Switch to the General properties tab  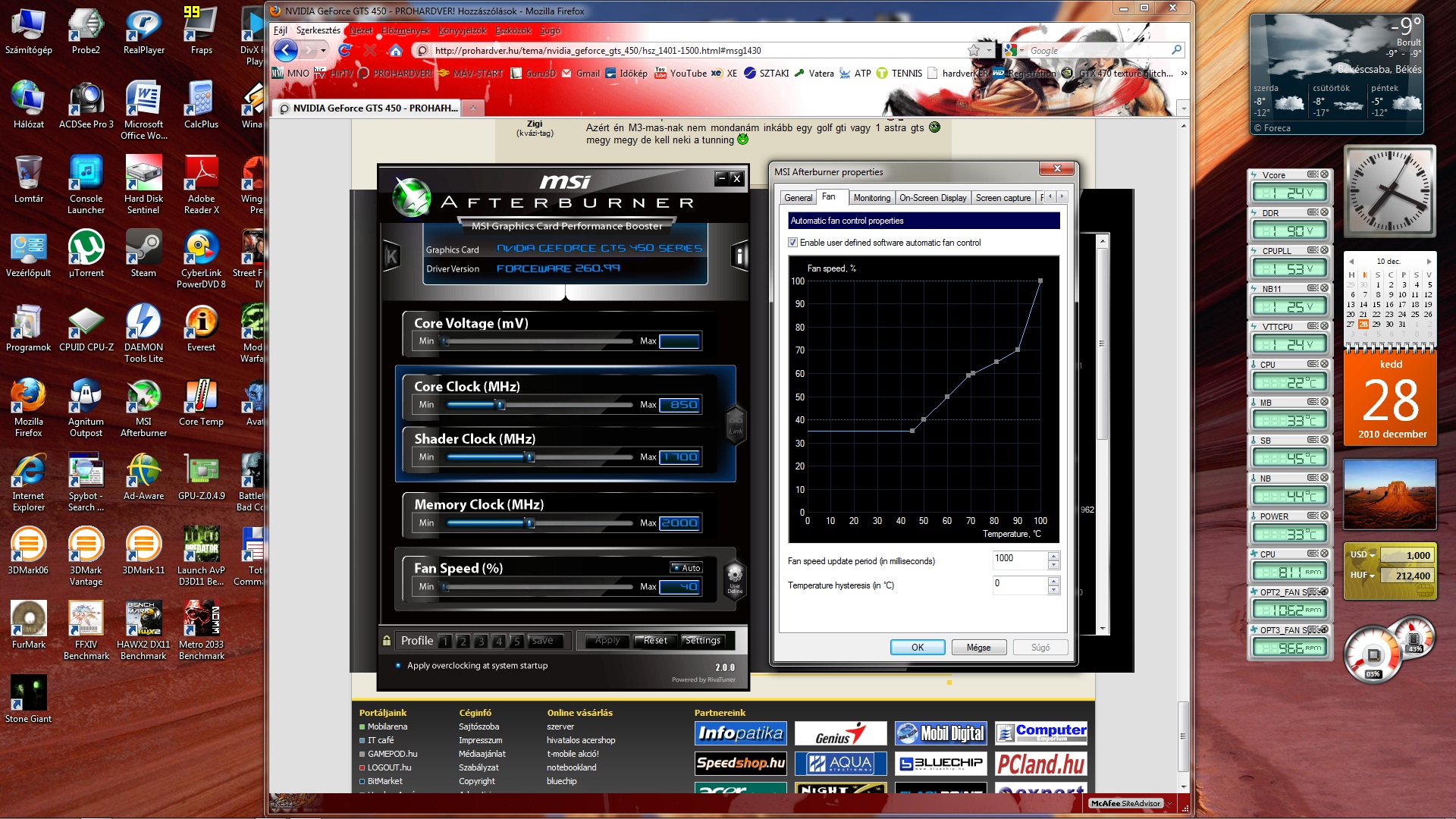tap(798, 198)
